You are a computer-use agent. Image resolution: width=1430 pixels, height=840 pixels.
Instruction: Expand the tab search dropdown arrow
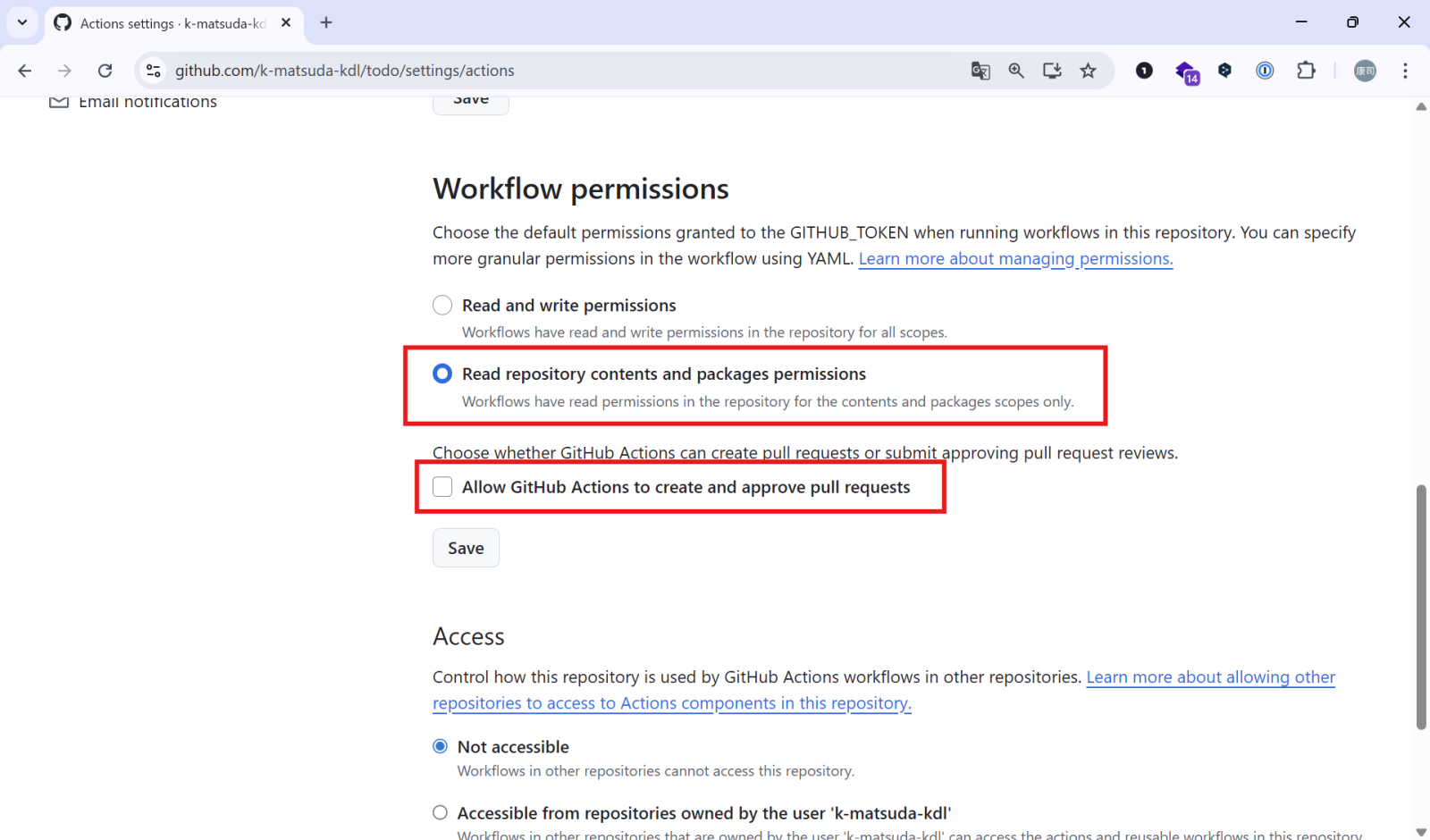tap(22, 22)
